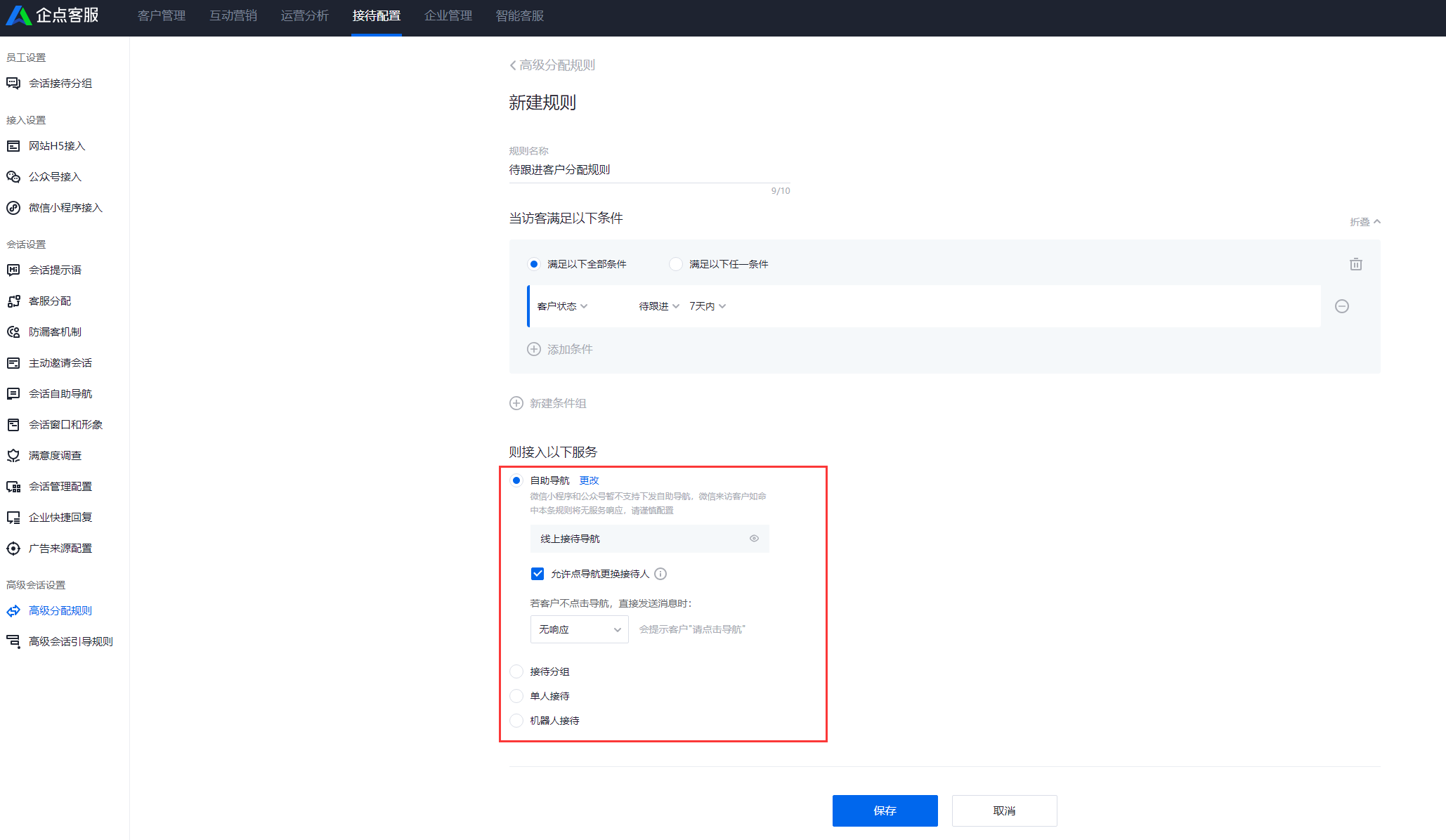Open the 7天内 dropdown
The width and height of the screenshot is (1446, 840).
708,306
